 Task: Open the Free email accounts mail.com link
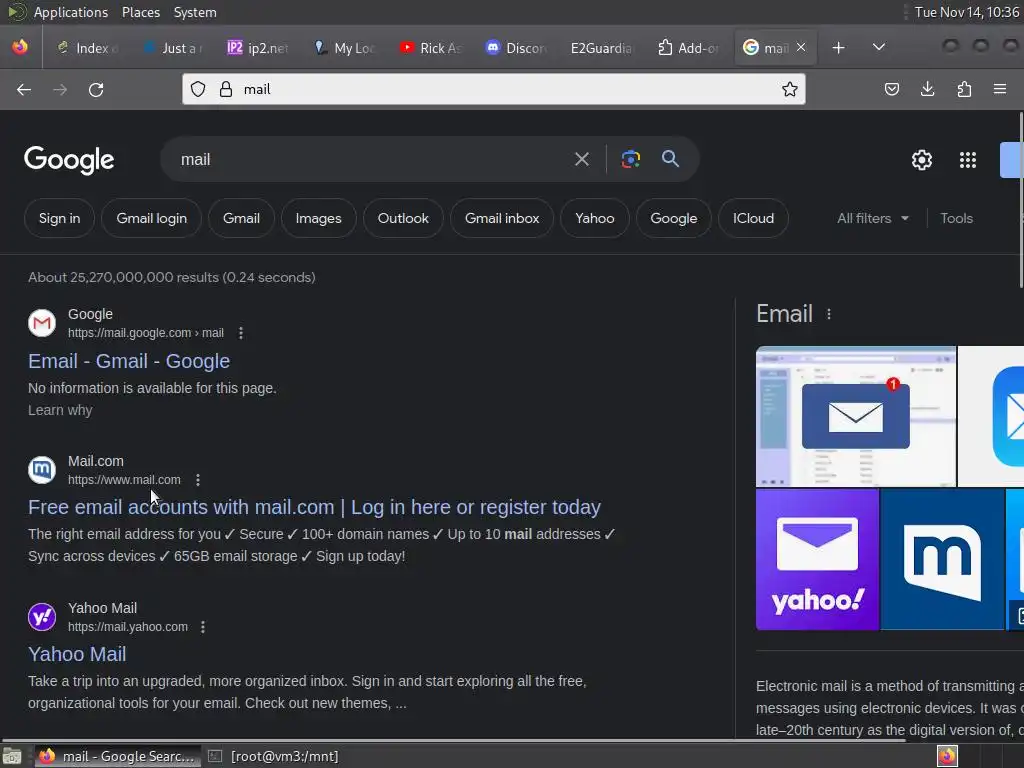pyautogui.click(x=314, y=507)
